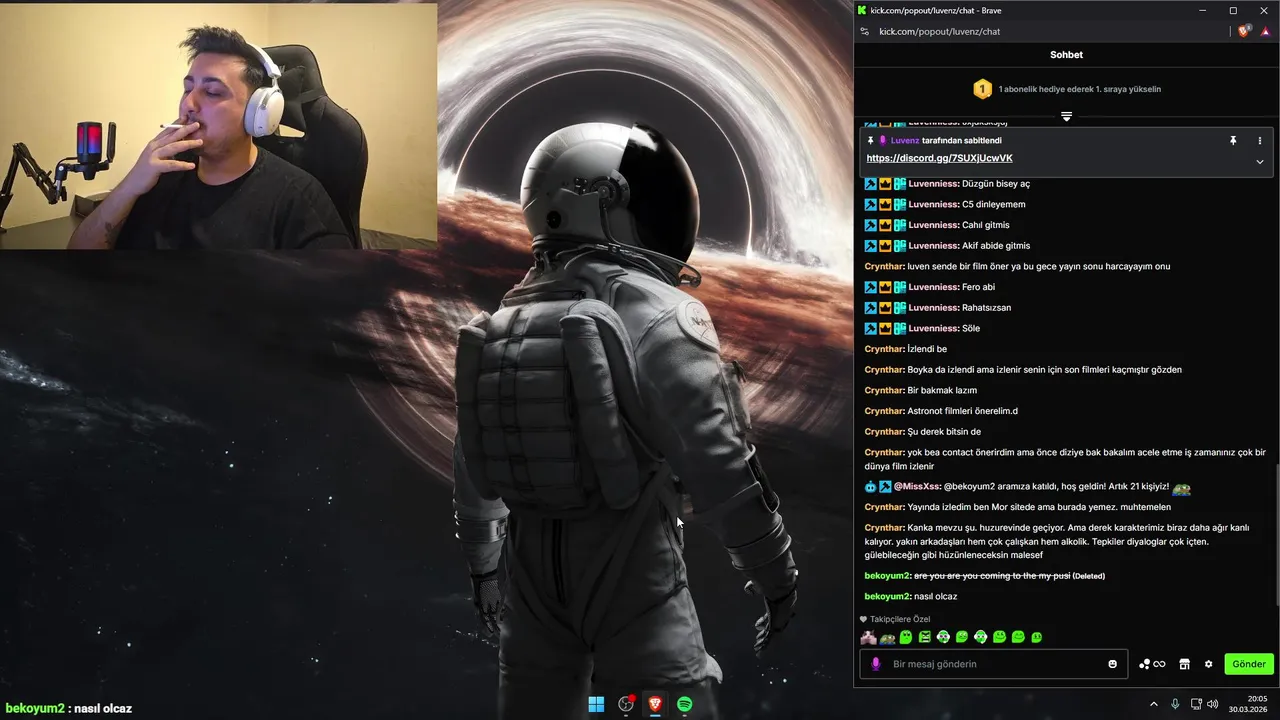Click the message 'Bir bakmak lazım'
This screenshot has width=1280, height=720.
[x=942, y=390]
